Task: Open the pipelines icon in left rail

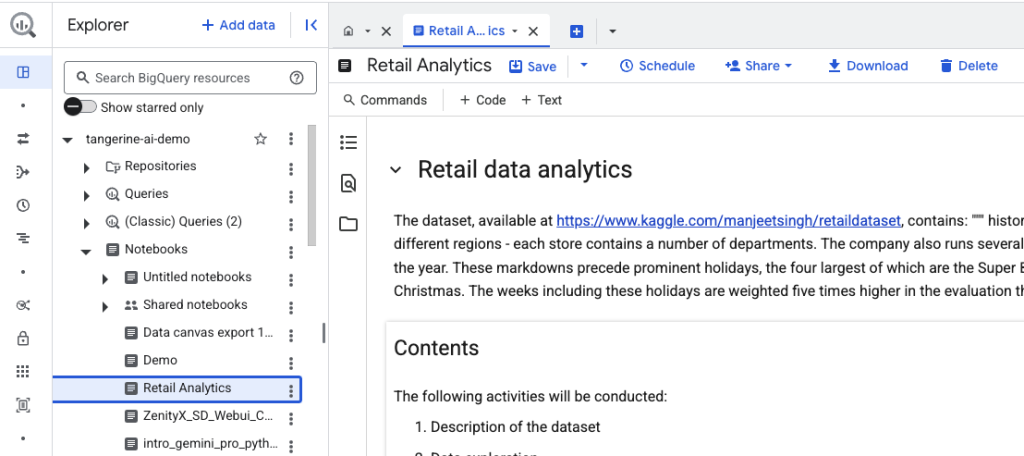Action: tap(23, 172)
